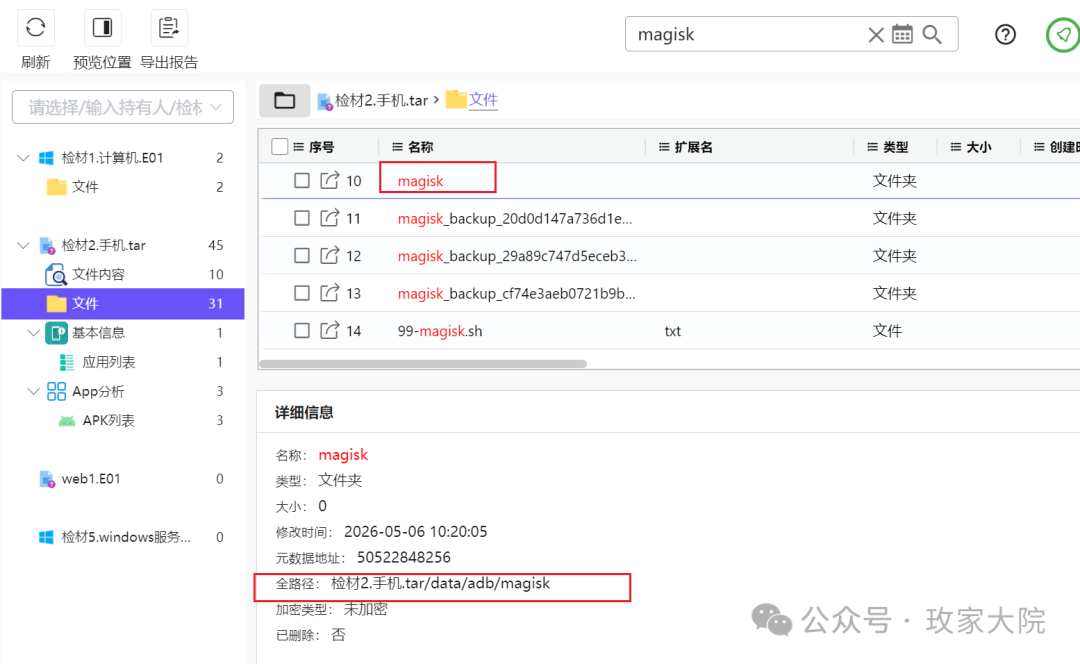Check the box for row 11
Image resolution: width=1080 pixels, height=664 pixels.
[x=302, y=218]
